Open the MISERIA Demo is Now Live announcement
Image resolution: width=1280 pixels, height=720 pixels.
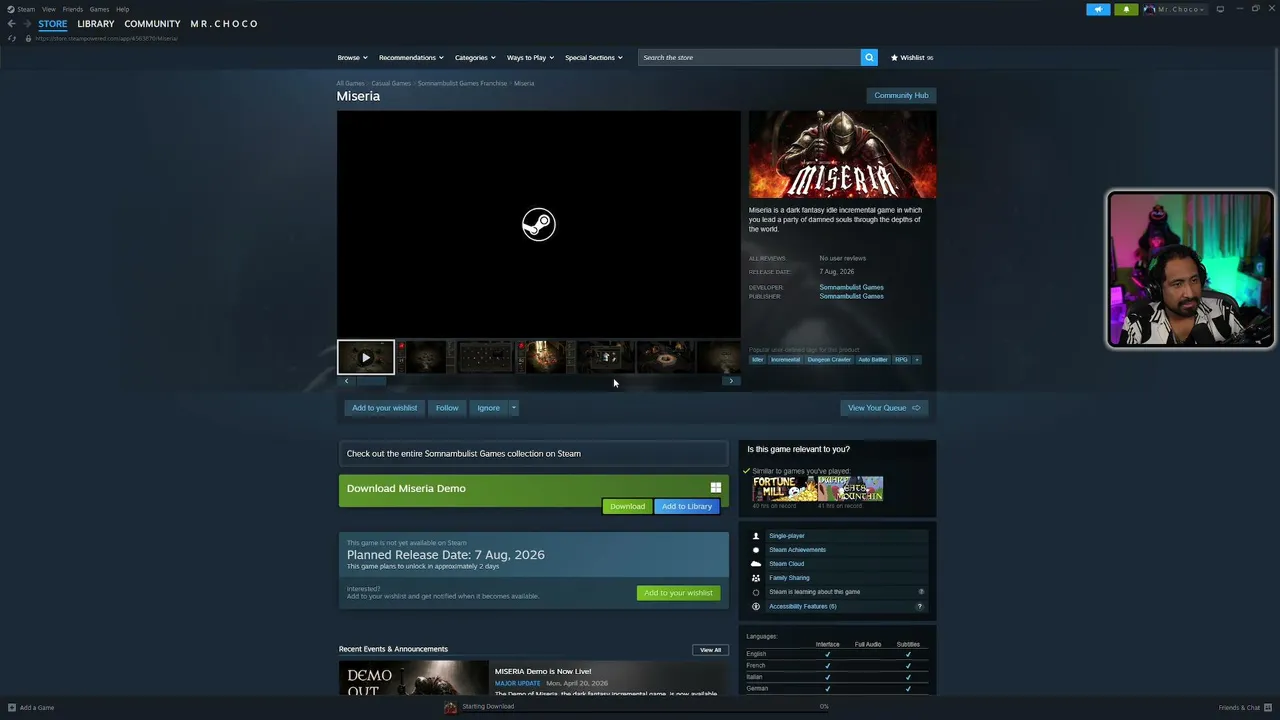(x=543, y=671)
